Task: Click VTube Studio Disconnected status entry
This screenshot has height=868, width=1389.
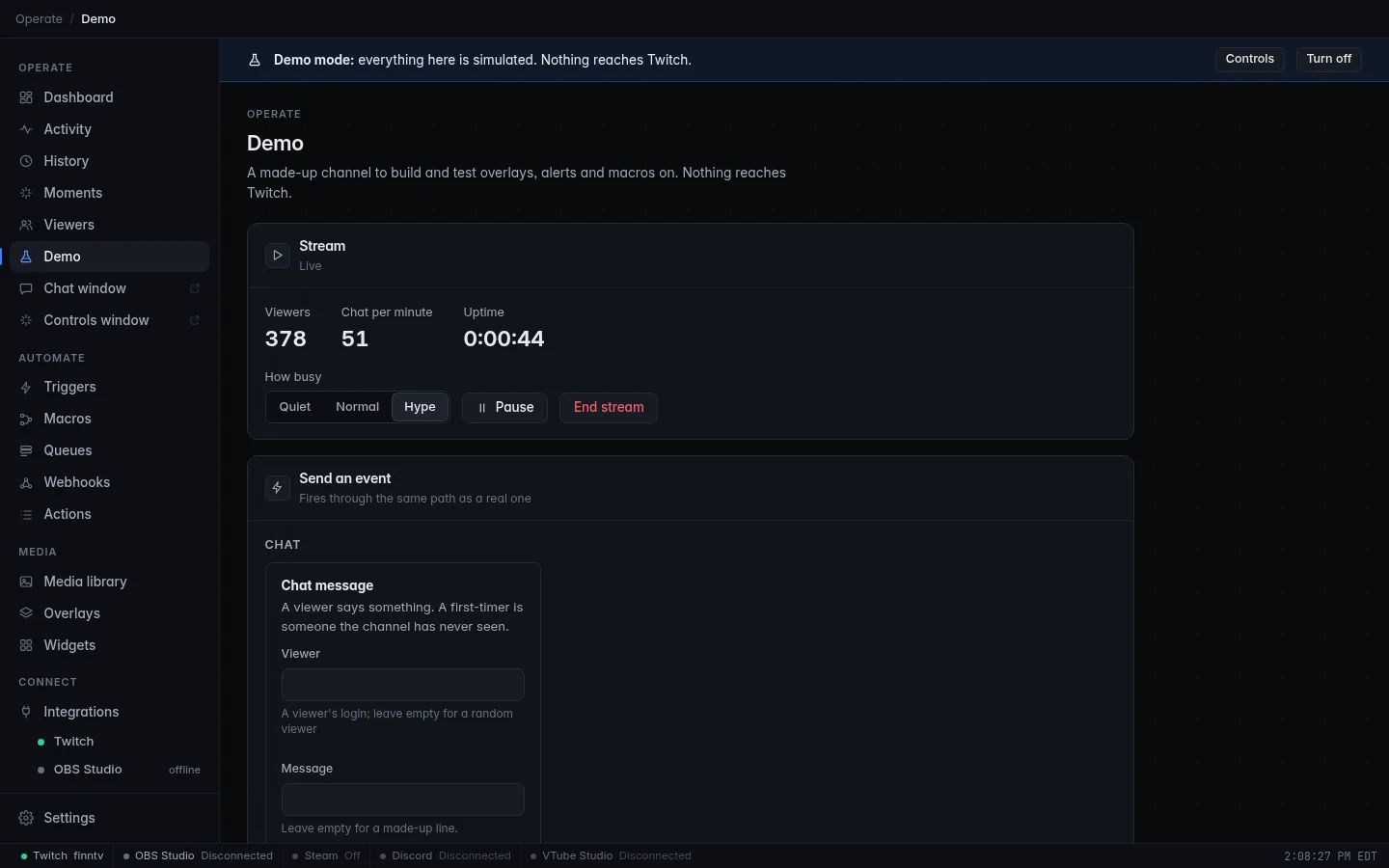Action: (611, 855)
